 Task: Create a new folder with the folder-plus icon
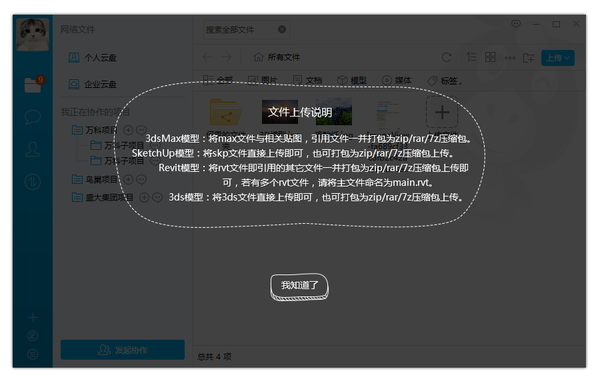pos(528,58)
